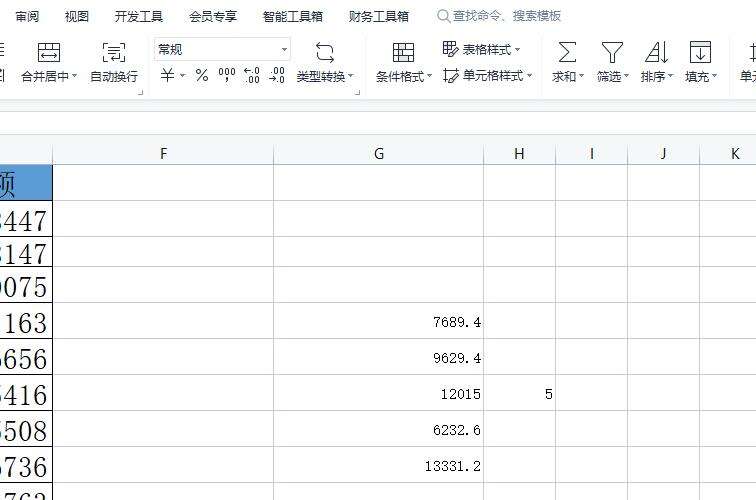Switch to the 视图 tab
This screenshot has width=756, height=500.
[x=77, y=16]
